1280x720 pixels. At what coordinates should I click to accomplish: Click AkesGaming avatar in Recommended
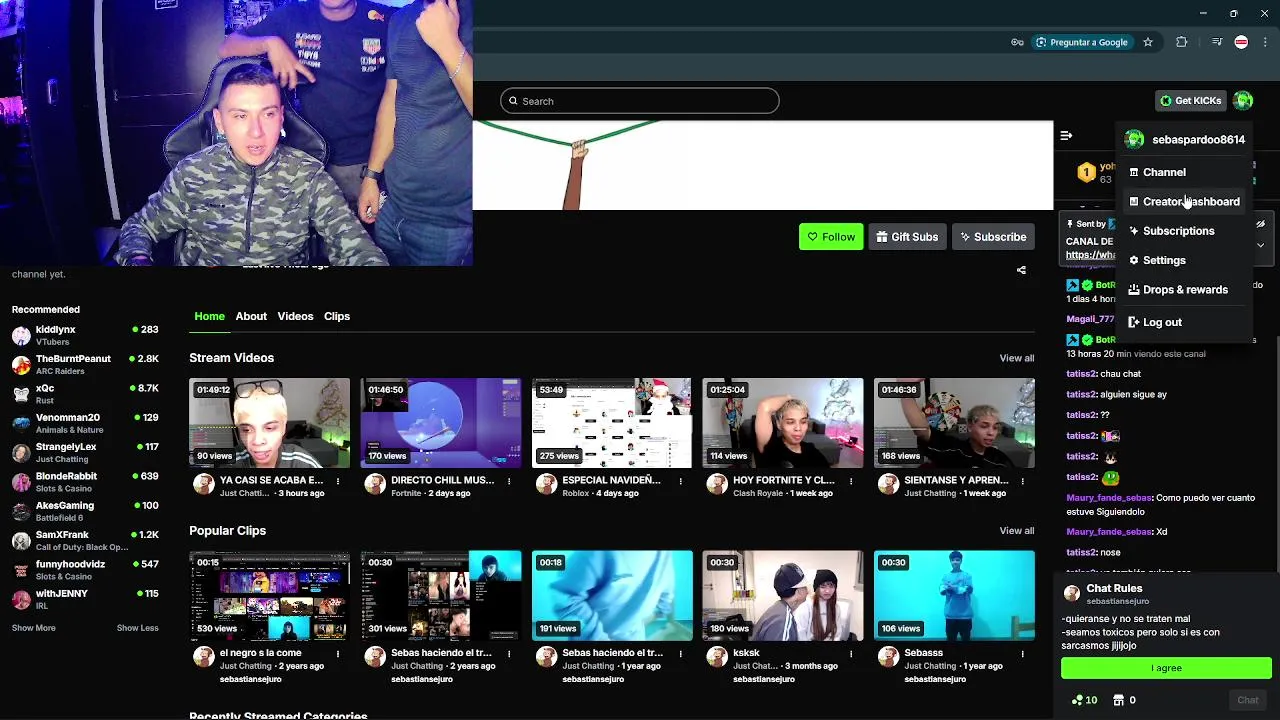(21, 512)
